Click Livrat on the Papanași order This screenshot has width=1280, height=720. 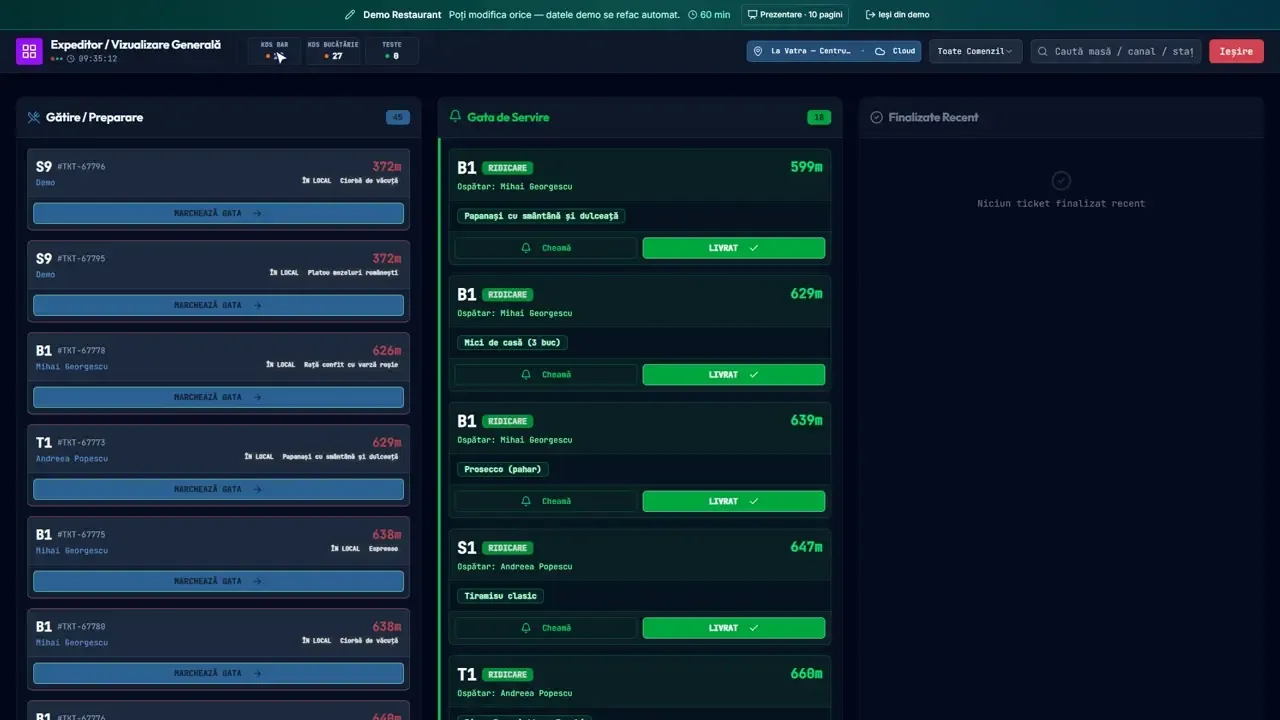[x=734, y=248]
